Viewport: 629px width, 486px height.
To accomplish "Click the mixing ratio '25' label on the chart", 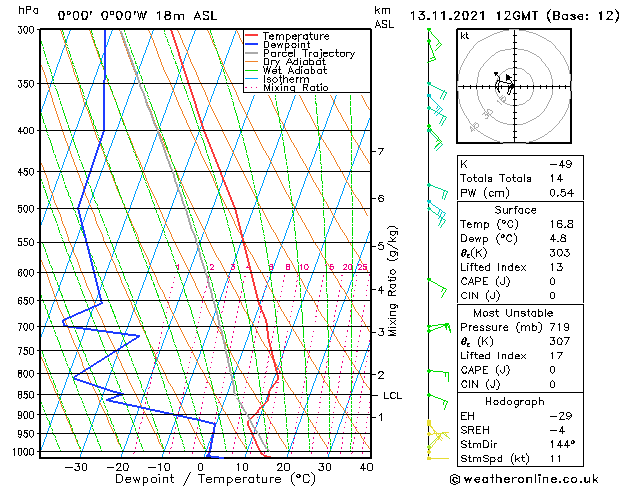I will tap(362, 267).
